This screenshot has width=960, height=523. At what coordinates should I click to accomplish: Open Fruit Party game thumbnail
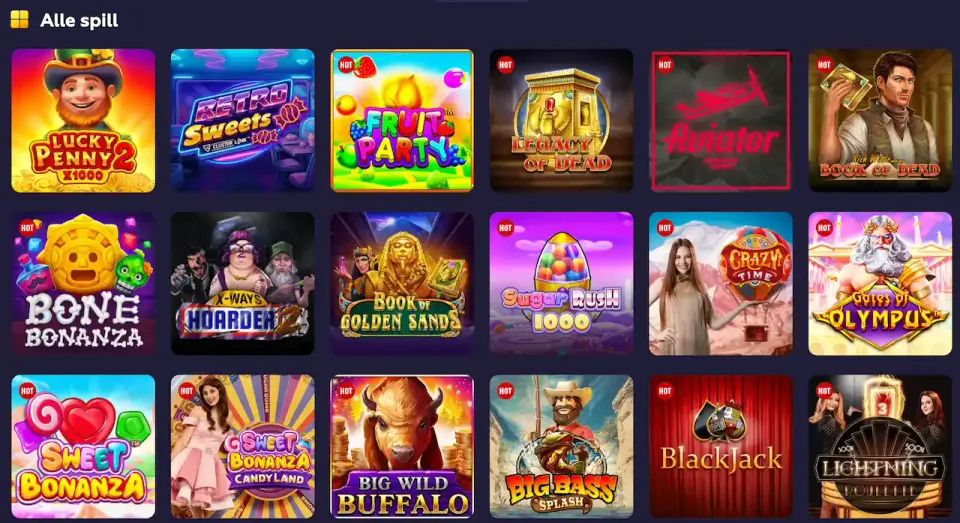pos(402,121)
